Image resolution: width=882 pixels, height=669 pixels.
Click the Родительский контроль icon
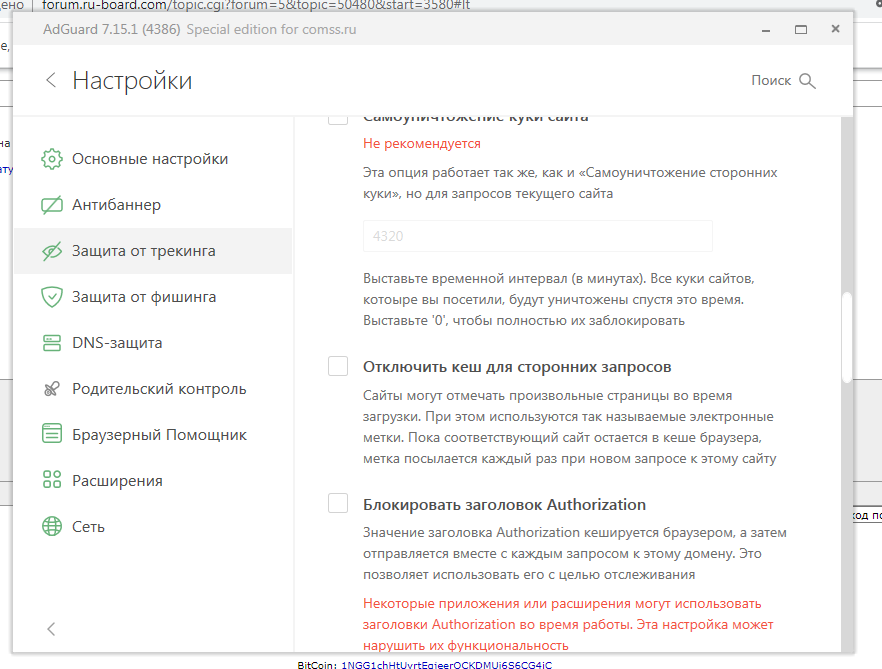click(52, 389)
